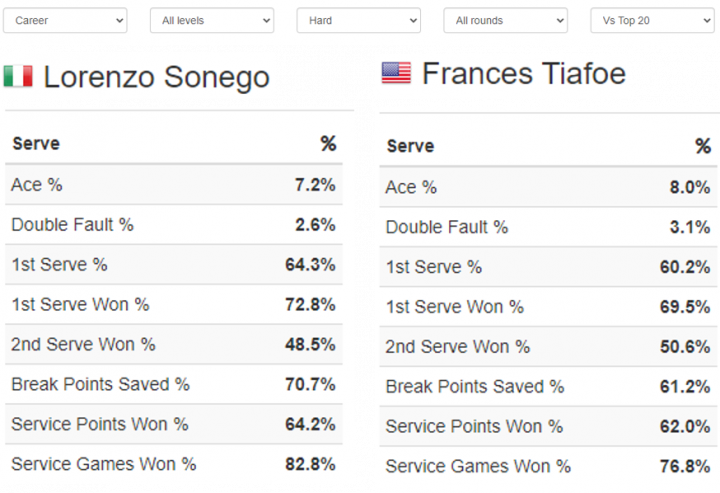Click the Italian flag icon
Image resolution: width=720 pixels, height=493 pixels.
click(18, 76)
